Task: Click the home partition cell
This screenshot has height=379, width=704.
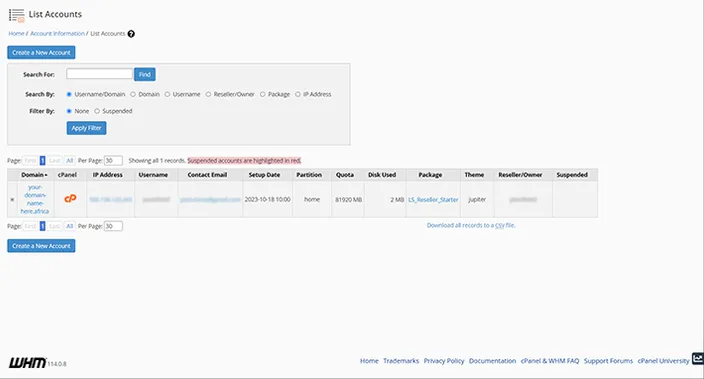Action: point(312,199)
